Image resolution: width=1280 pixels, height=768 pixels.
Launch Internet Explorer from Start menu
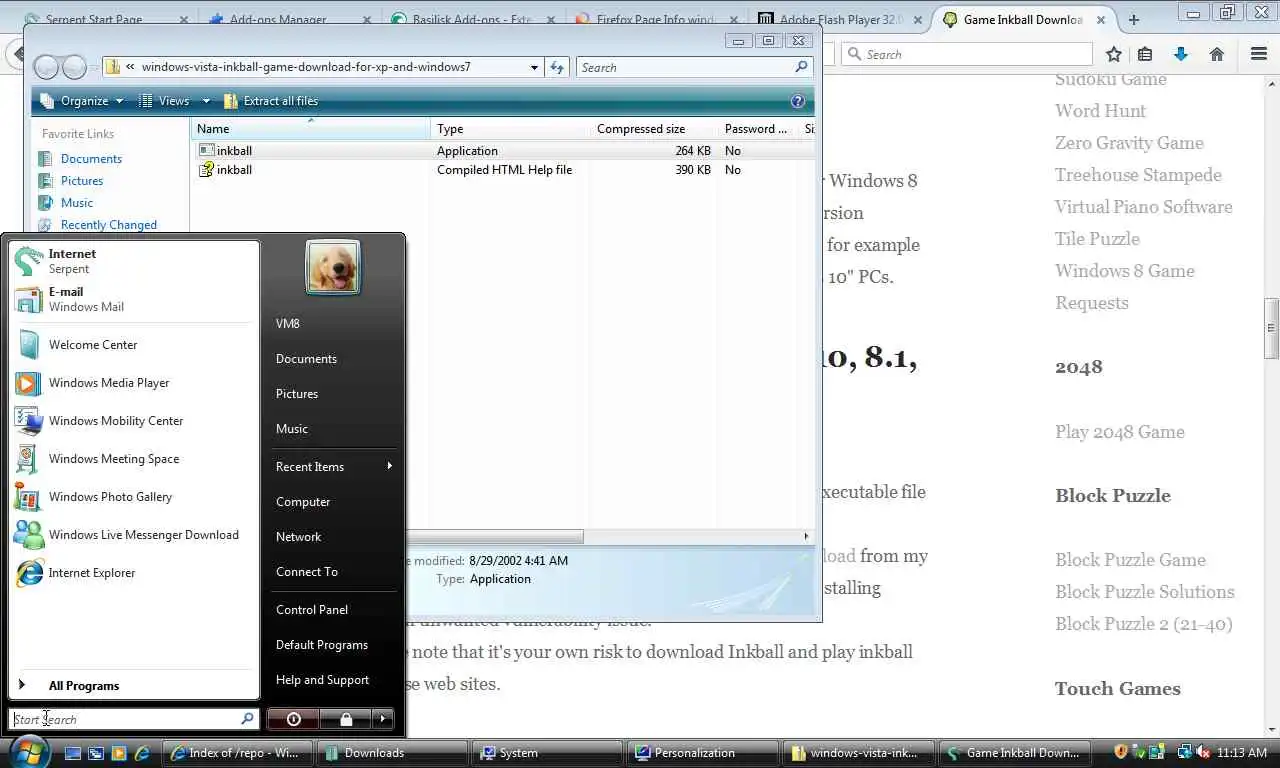click(134, 573)
